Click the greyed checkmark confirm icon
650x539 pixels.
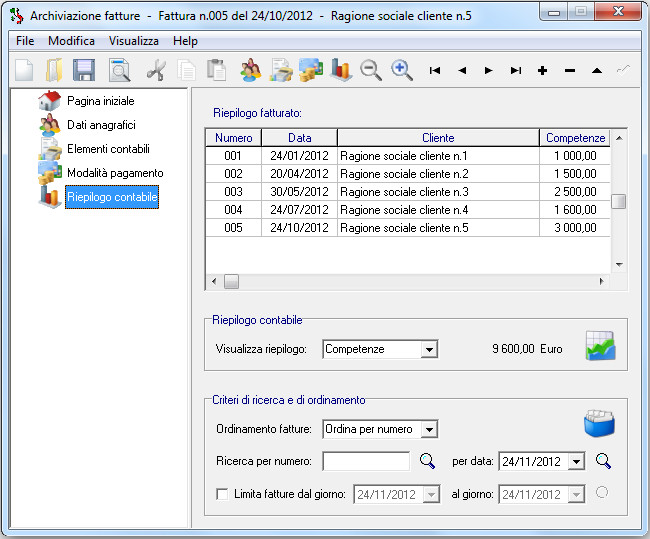[623, 70]
